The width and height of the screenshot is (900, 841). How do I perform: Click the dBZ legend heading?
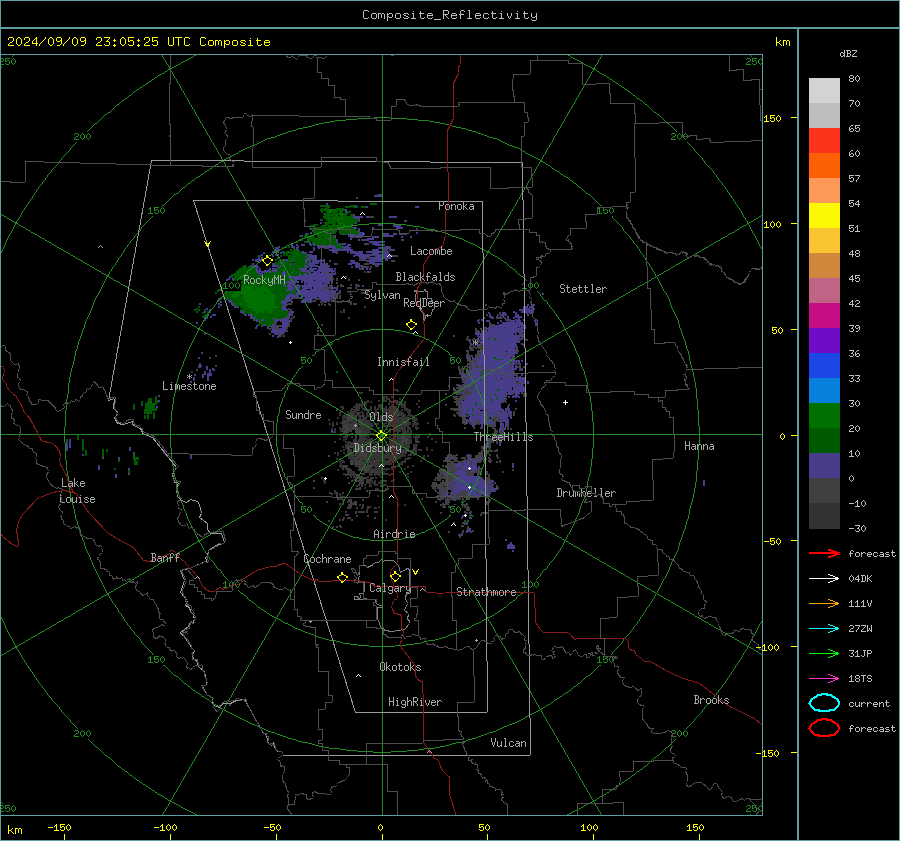(848, 54)
